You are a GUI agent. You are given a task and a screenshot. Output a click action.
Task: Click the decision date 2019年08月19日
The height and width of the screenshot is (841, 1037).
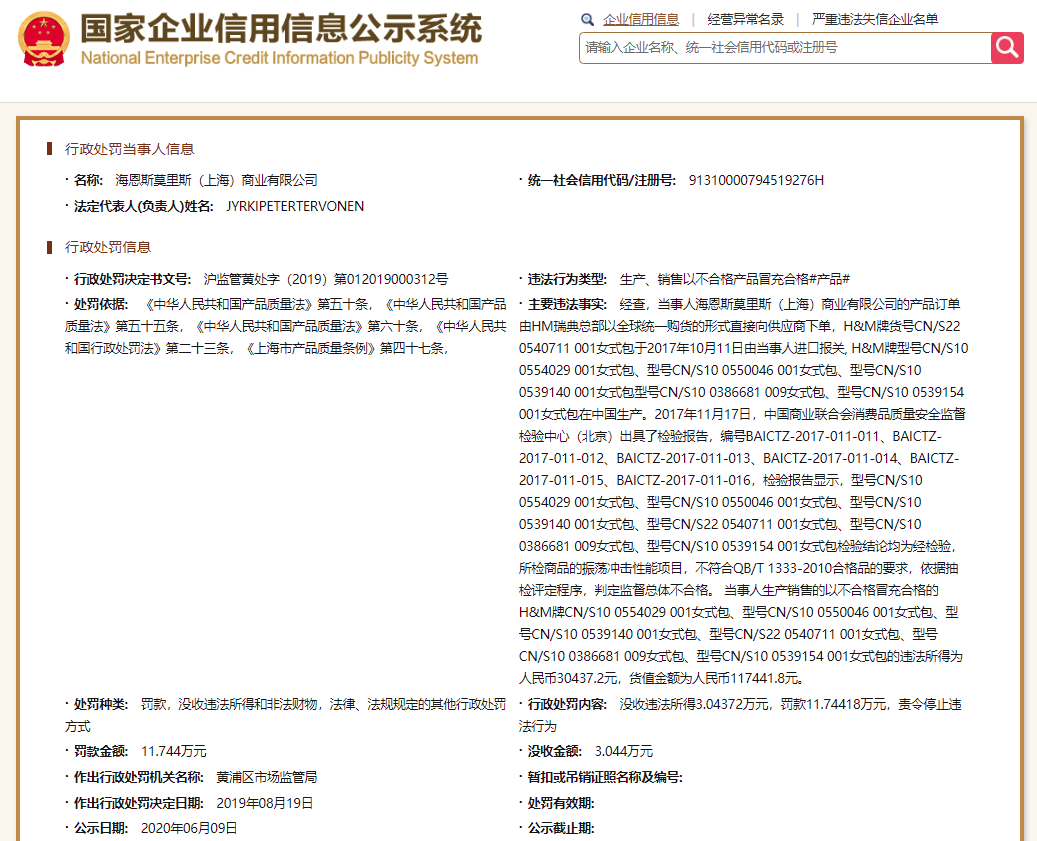pos(265,803)
